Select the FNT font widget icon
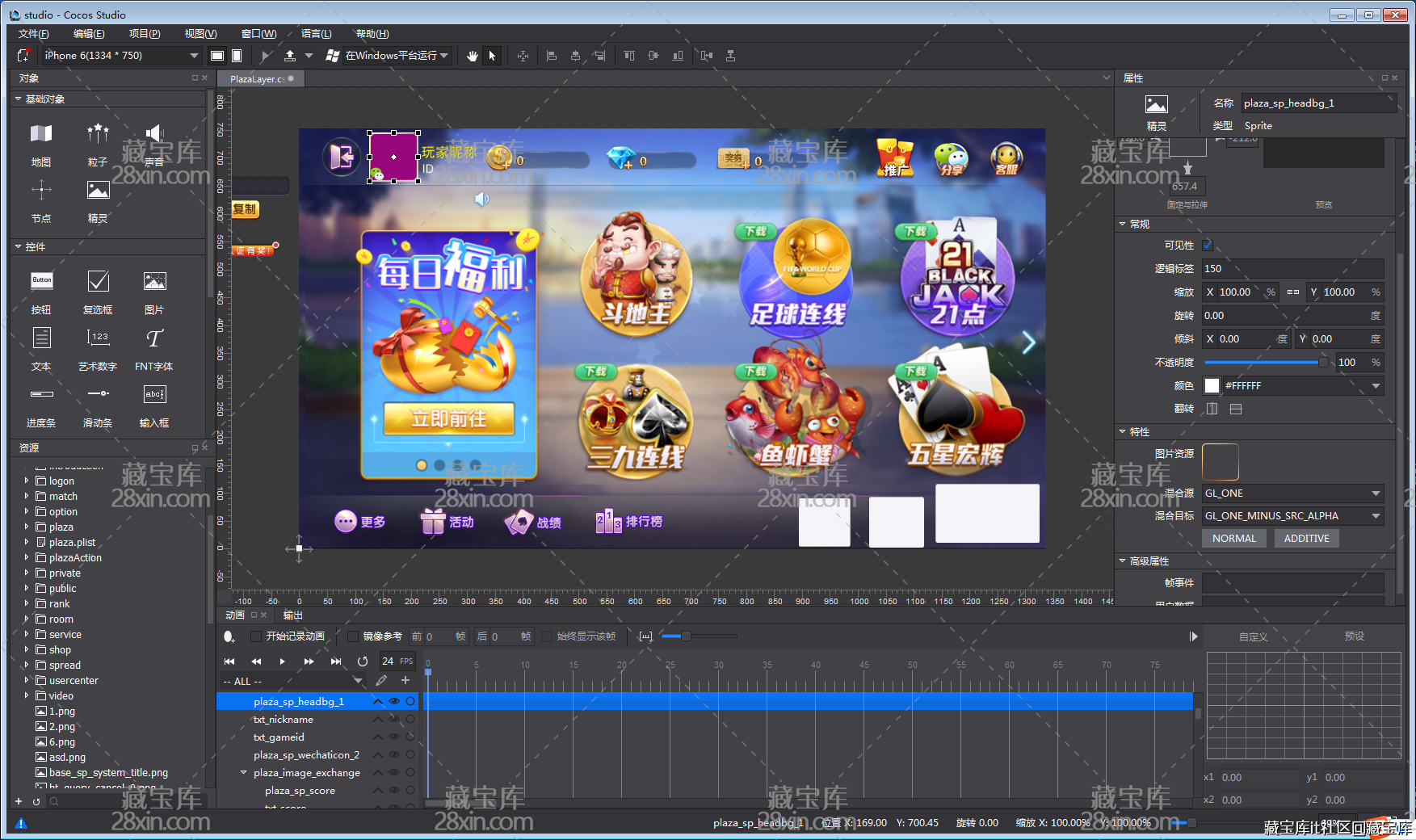The image size is (1416, 840). pos(154,338)
